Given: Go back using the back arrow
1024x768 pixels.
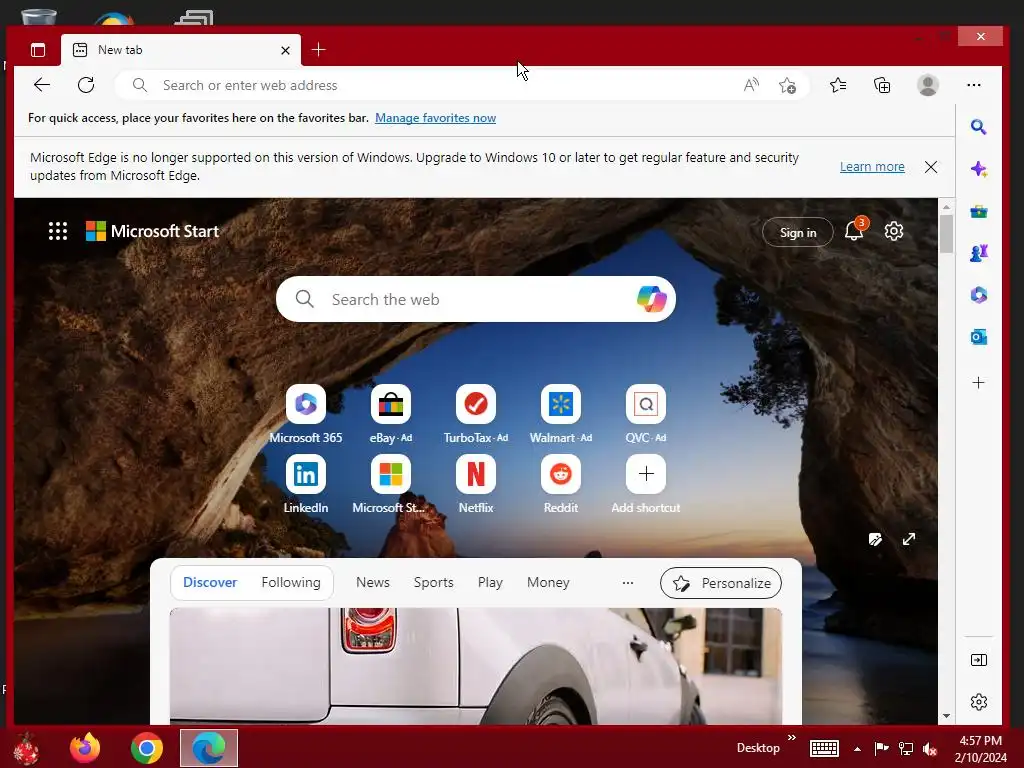Looking at the screenshot, I should (x=42, y=85).
